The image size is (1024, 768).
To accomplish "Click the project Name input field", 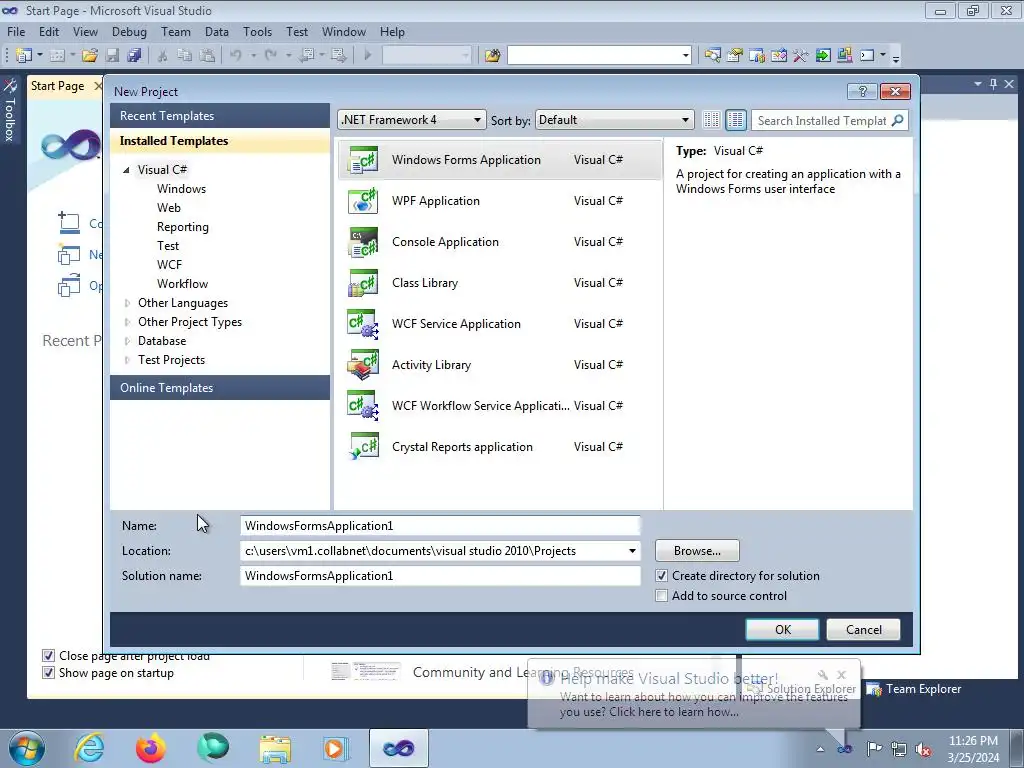I will (440, 526).
